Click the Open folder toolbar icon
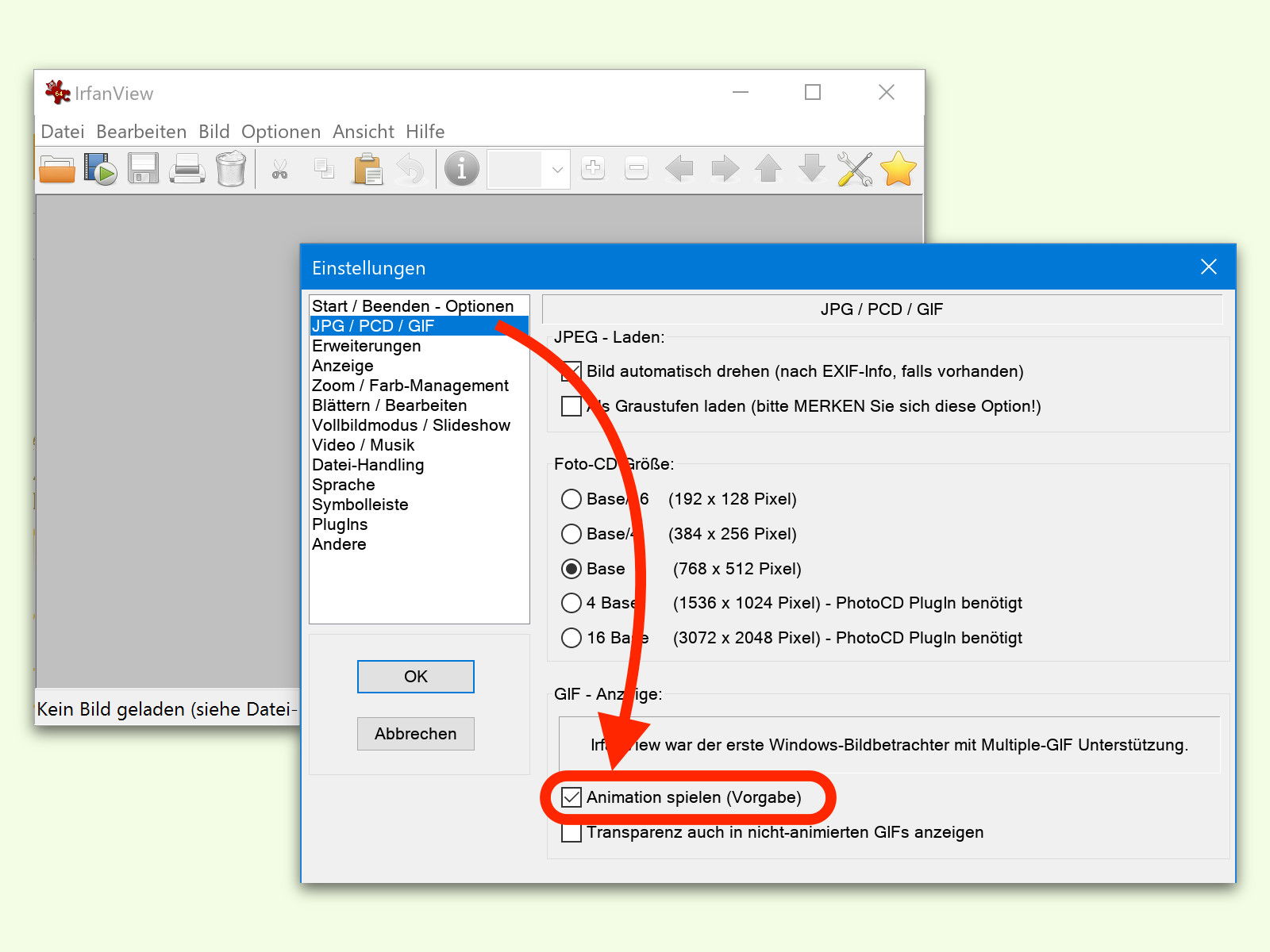Screen dimensions: 1270x952 [57, 169]
